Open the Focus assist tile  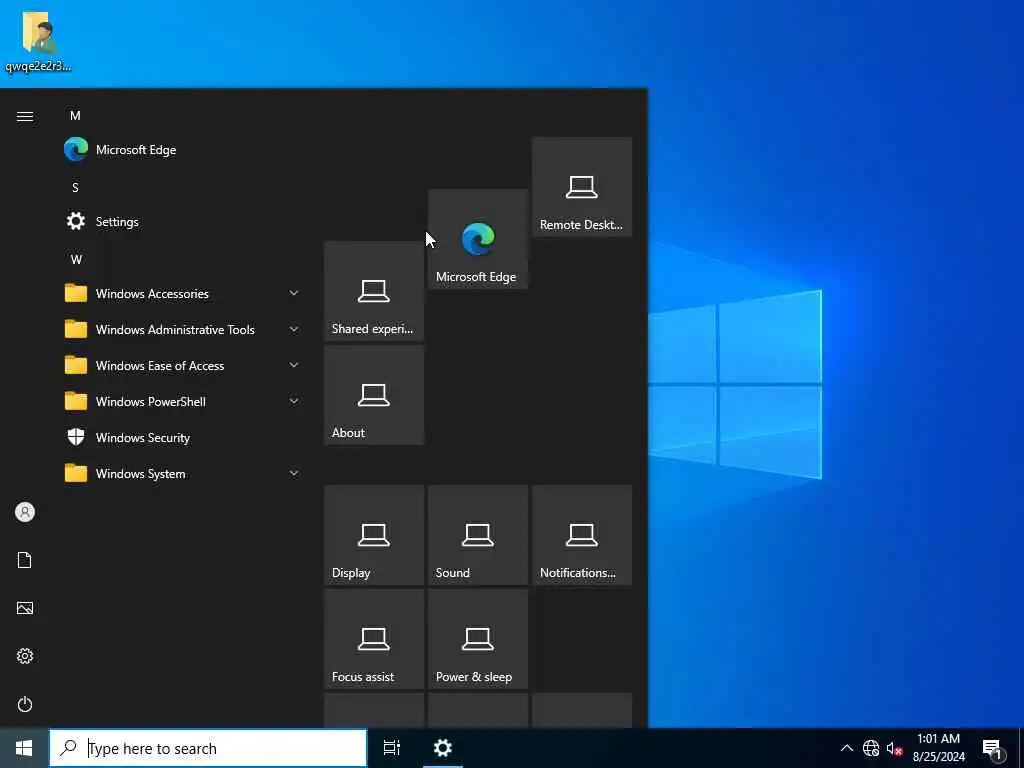tap(374, 639)
